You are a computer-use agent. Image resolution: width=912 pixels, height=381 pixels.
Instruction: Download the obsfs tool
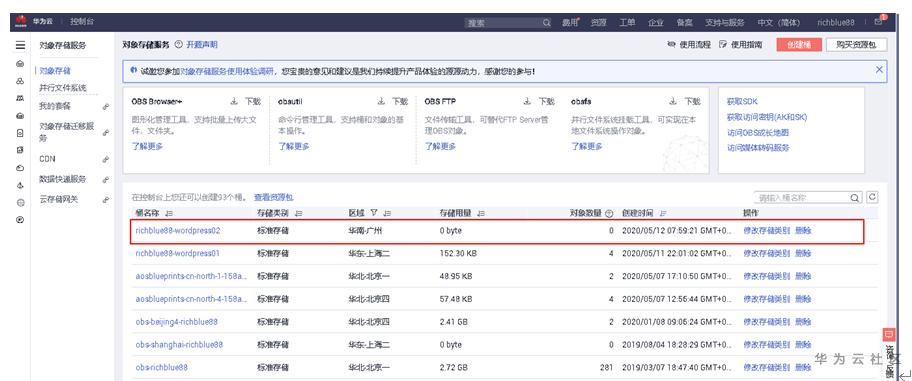point(685,101)
